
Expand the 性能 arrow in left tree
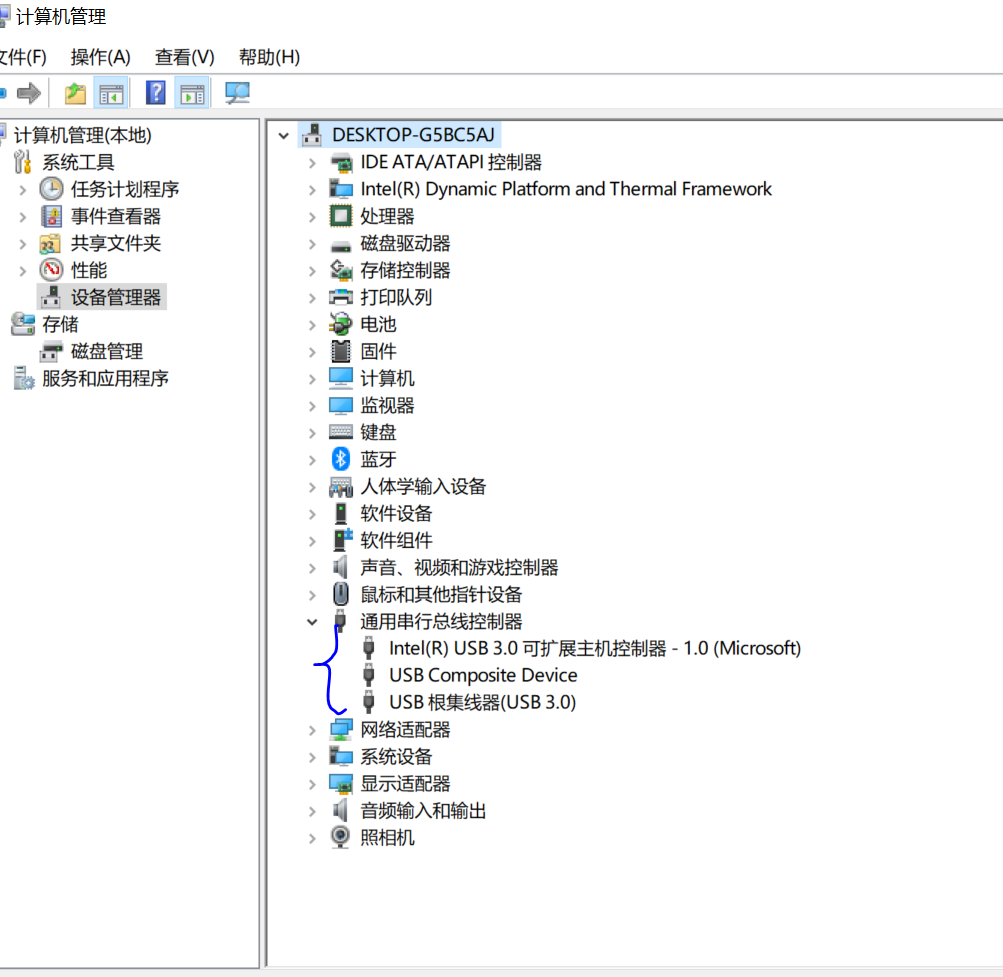(x=23, y=271)
